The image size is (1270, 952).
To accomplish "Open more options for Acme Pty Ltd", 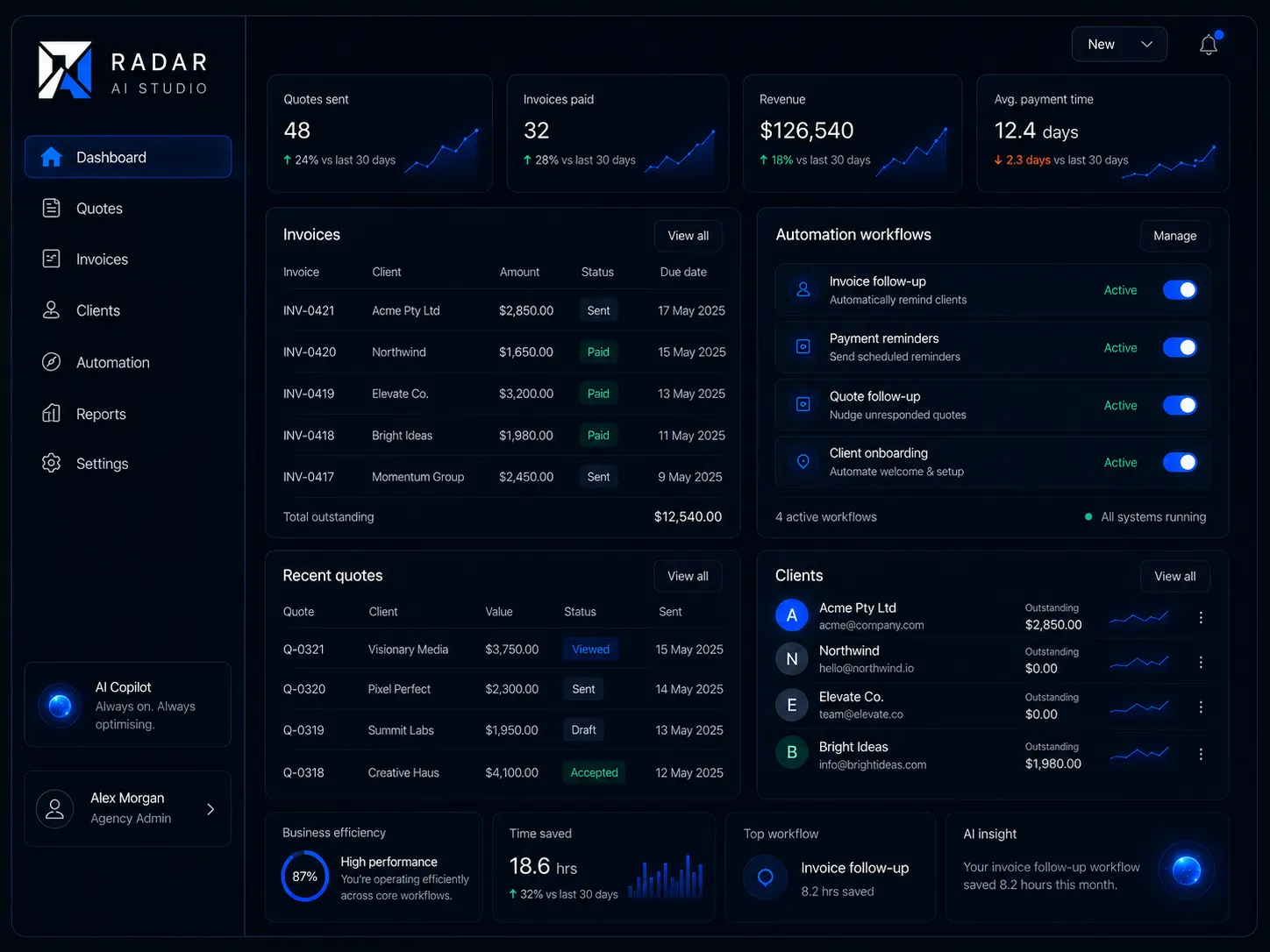I will click(x=1201, y=617).
